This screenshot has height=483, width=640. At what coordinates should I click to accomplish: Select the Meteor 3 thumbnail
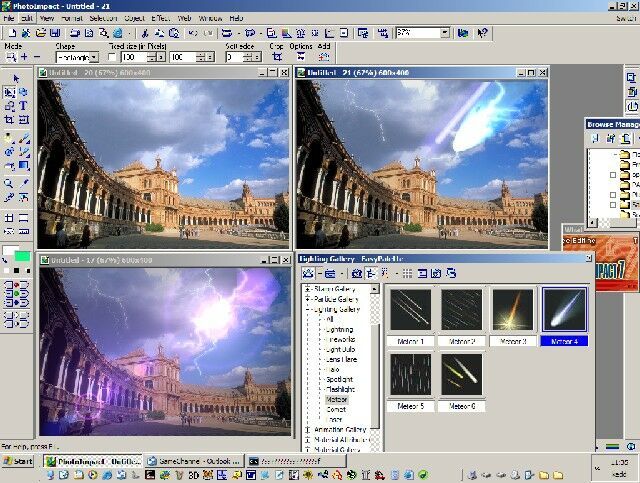513,309
